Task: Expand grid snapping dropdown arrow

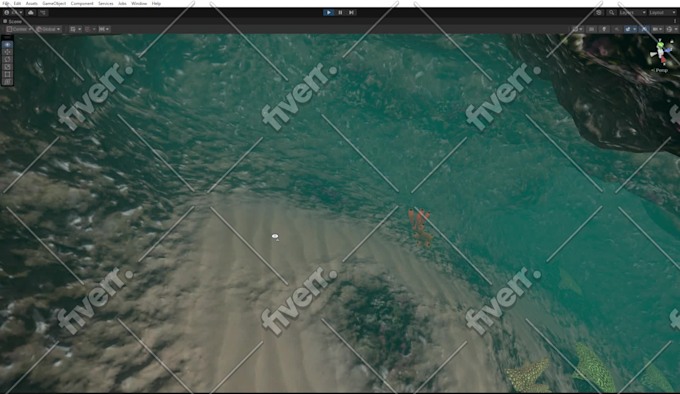Action: coord(79,29)
